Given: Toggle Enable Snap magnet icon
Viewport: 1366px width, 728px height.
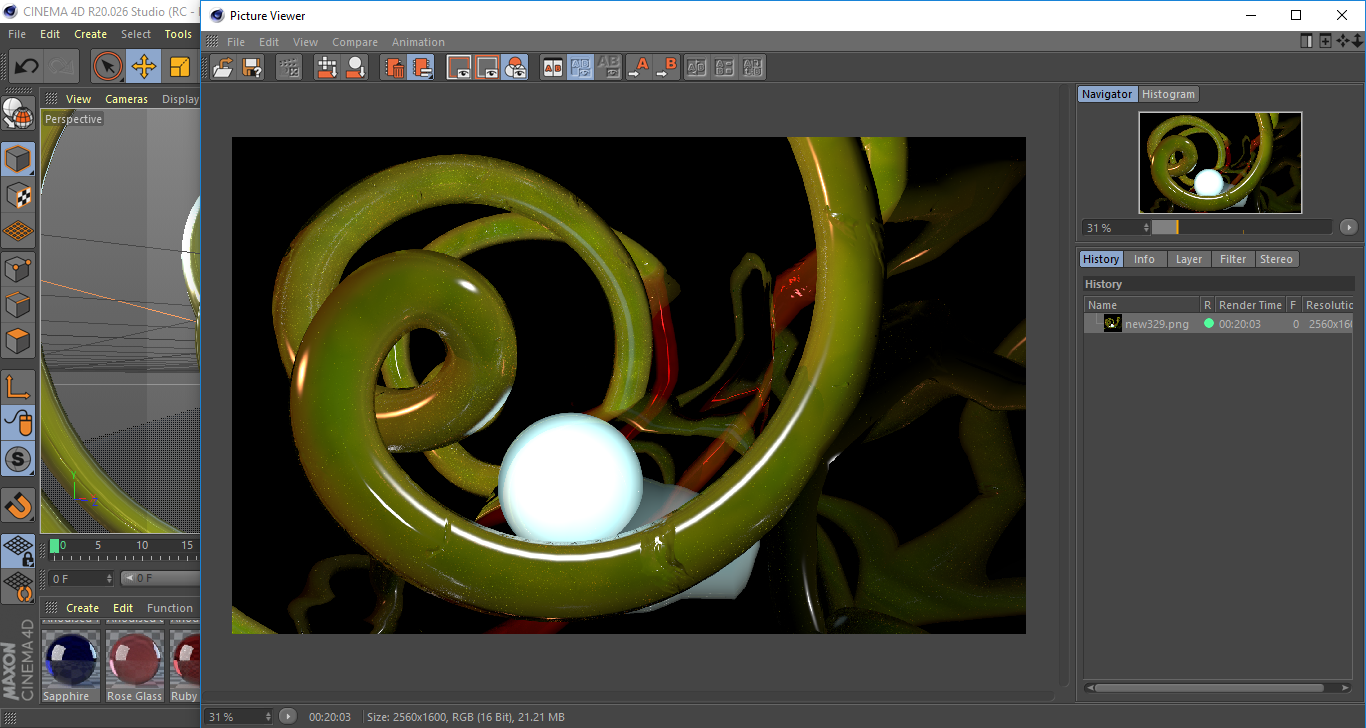Looking at the screenshot, I should pos(18,505).
